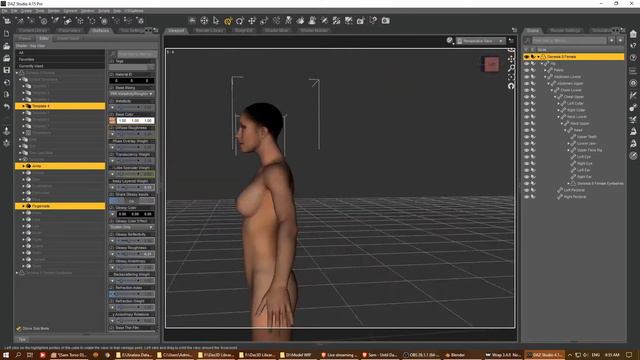Select Genesis 8 Female Eyelashes node
Screen dimensions: 640x360
tap(600, 183)
